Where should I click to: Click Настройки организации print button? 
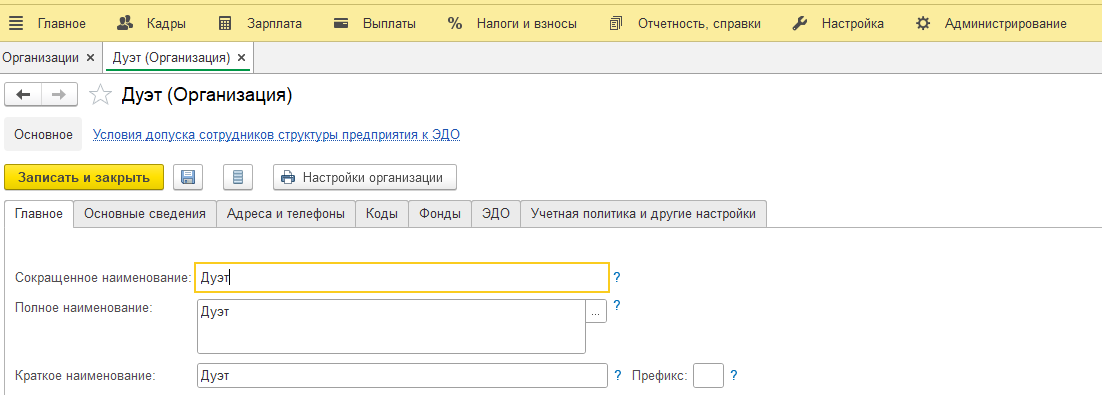pos(365,177)
